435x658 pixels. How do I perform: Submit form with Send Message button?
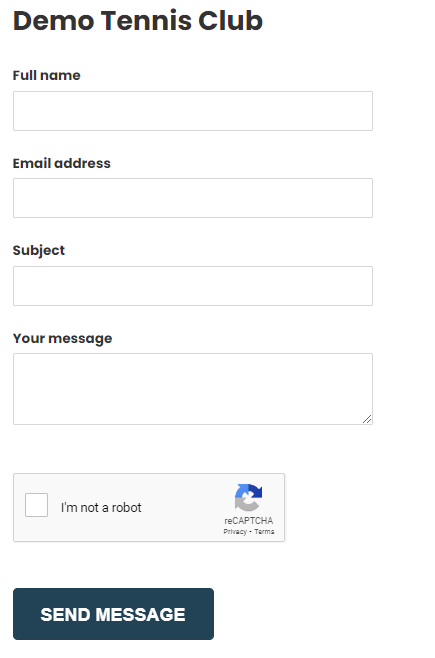pos(113,614)
